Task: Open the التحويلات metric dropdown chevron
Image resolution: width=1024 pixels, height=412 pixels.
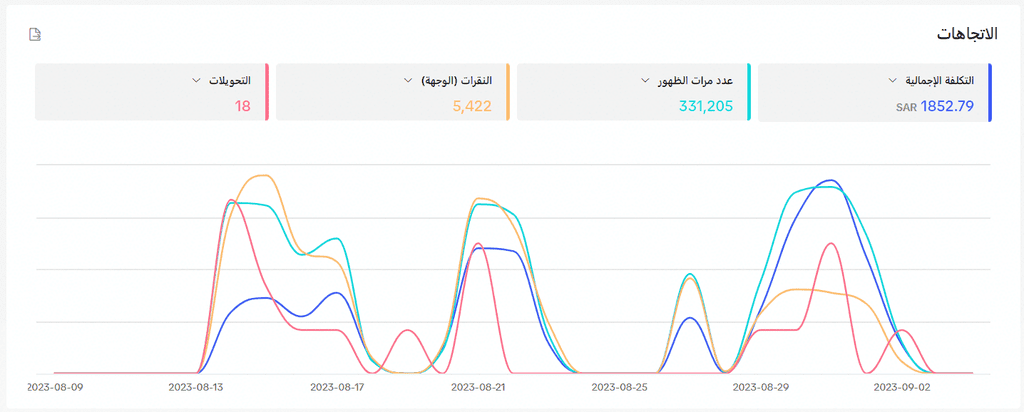Action: (194, 80)
